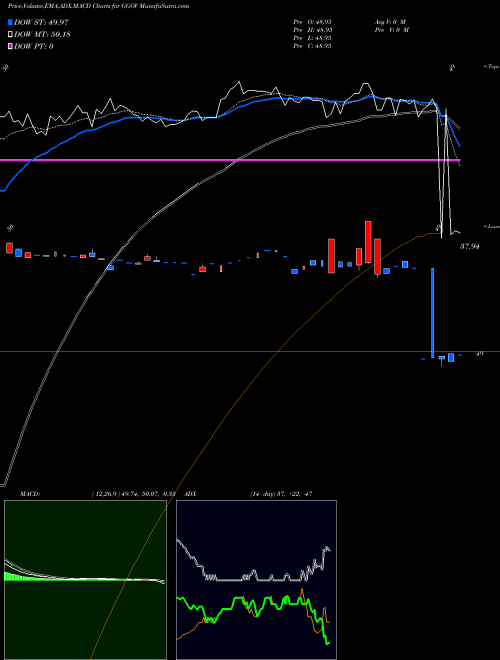Click the ADX (14 day) values text
Image resolution: width=500 pixels, height=660 pixels.
pyautogui.click(x=281, y=494)
